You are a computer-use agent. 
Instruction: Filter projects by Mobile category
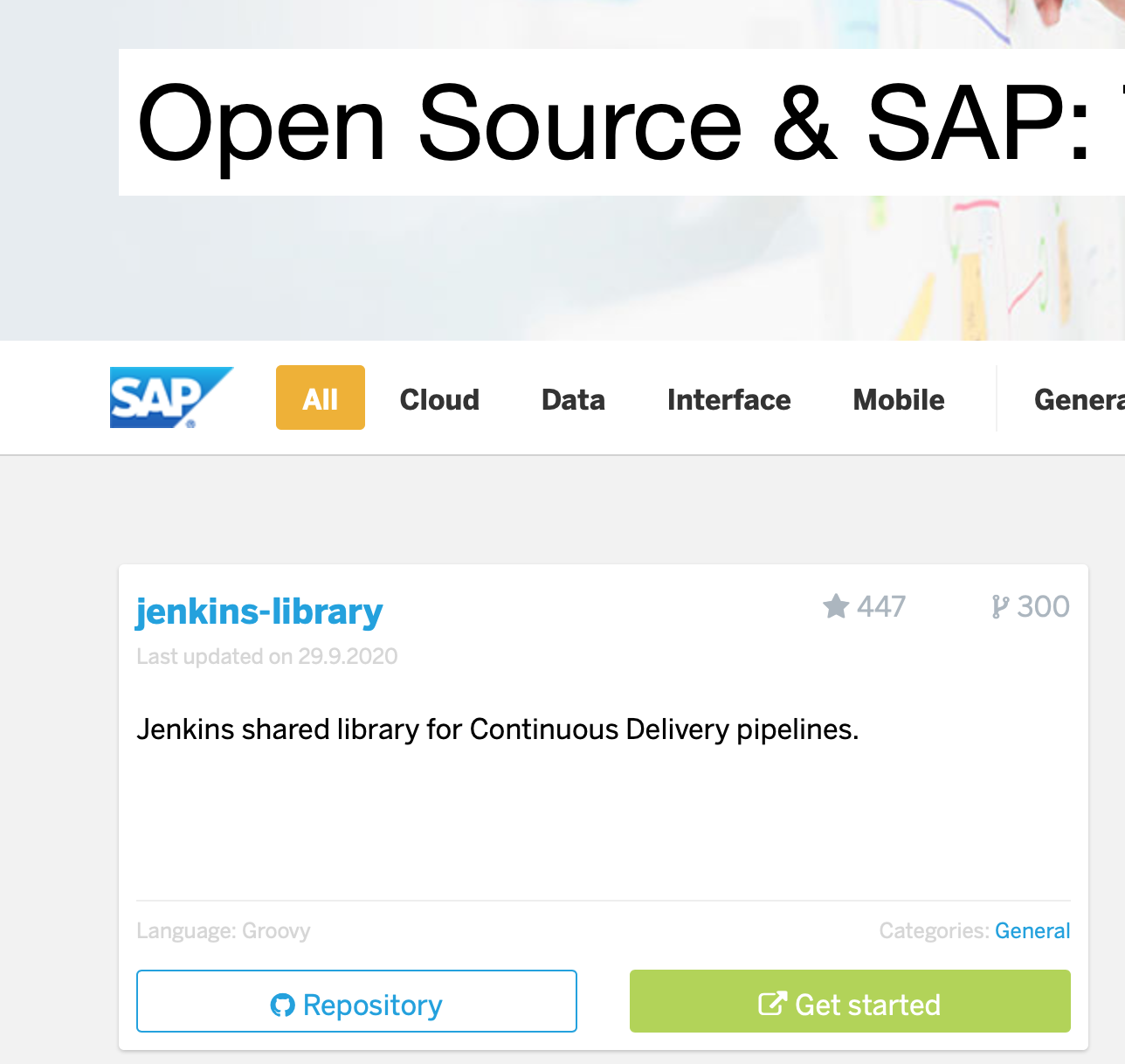[898, 399]
